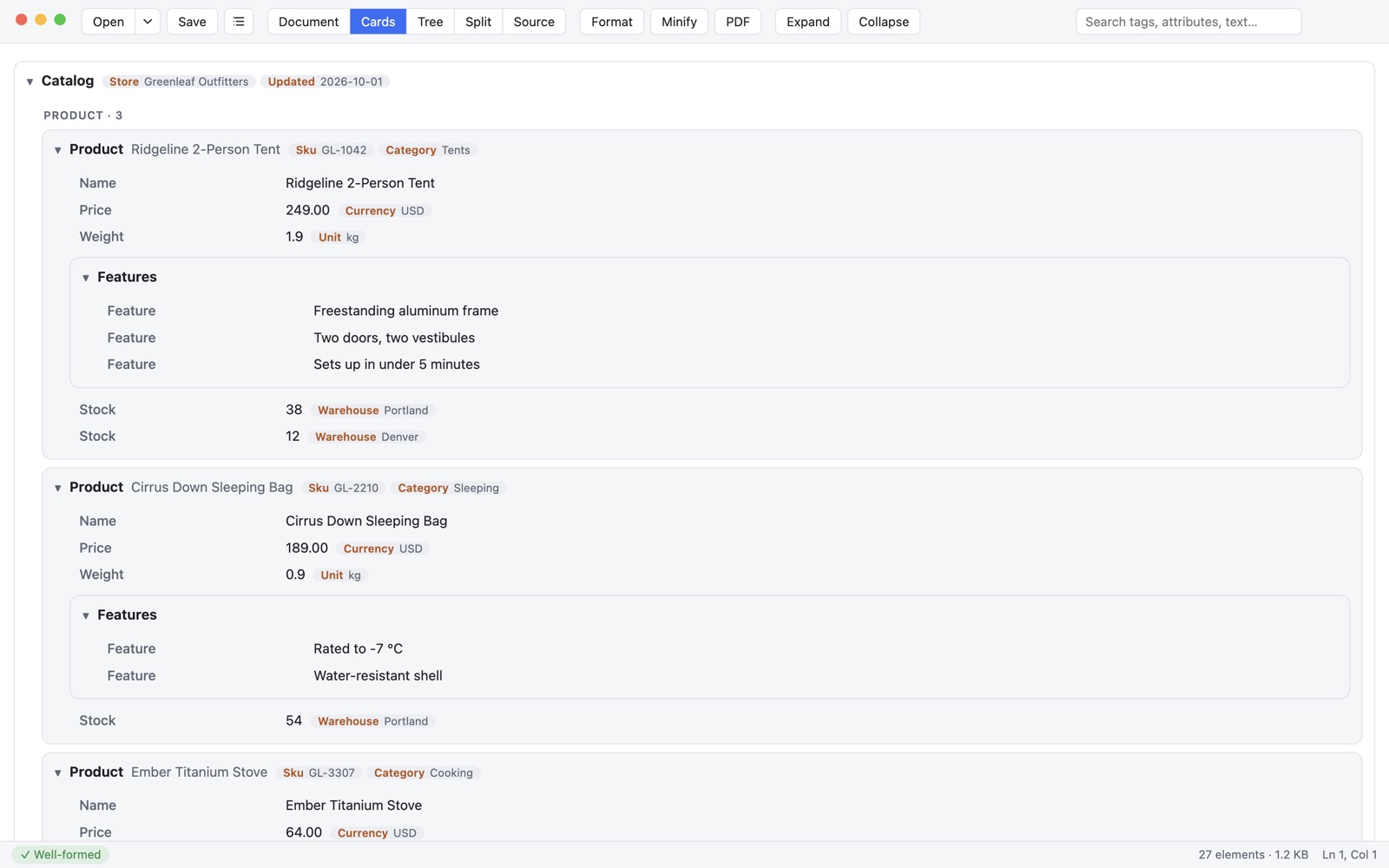This screenshot has width=1389, height=868.
Task: Click the Category Tents attribute tag
Action: pyautogui.click(x=428, y=150)
